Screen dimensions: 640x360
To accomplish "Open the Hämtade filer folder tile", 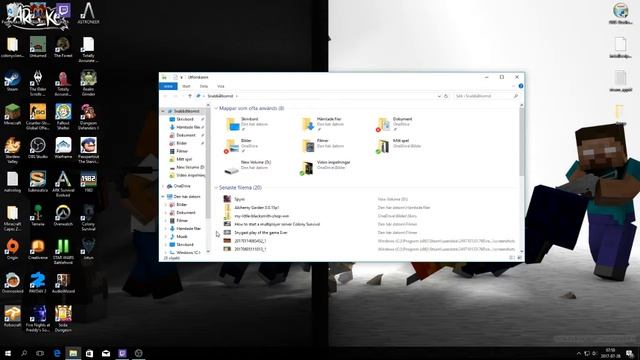I will (324, 124).
